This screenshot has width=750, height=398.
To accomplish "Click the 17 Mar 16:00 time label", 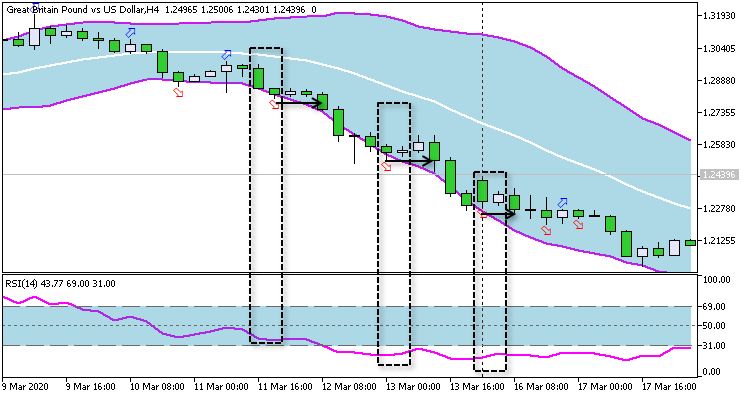I will (670, 387).
